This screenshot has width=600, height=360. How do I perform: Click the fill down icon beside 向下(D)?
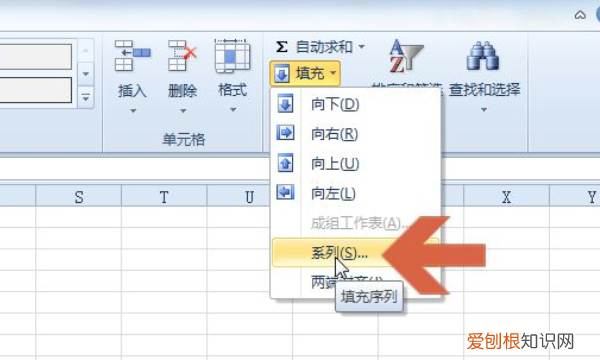click(285, 104)
